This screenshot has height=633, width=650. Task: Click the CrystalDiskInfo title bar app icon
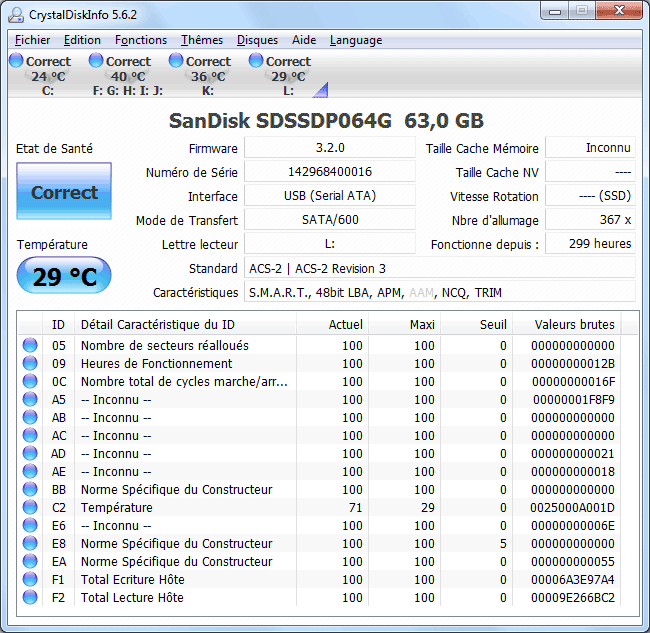point(16,15)
